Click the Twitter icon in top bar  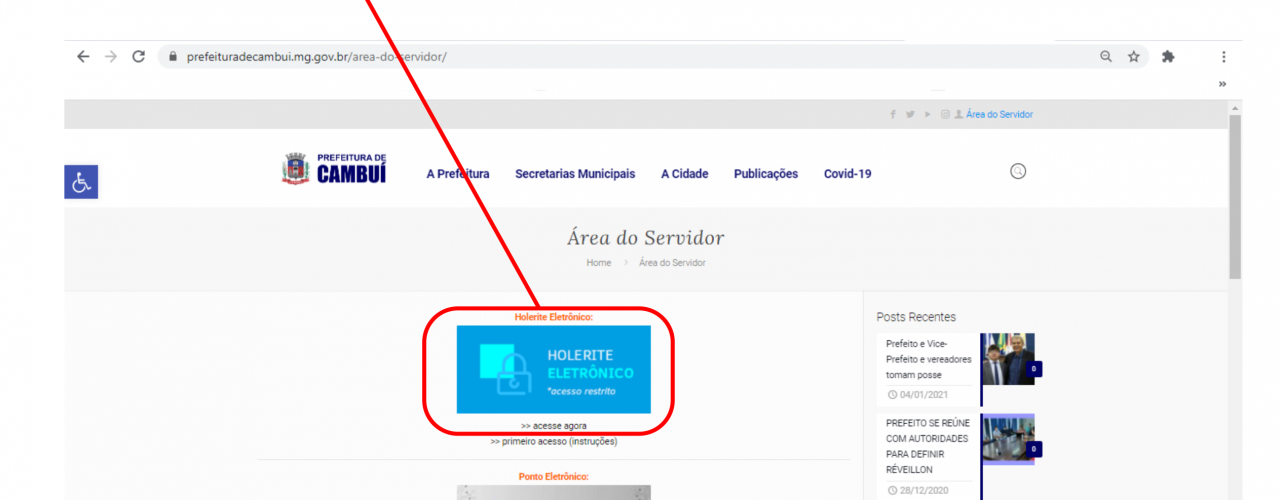pyautogui.click(x=910, y=115)
